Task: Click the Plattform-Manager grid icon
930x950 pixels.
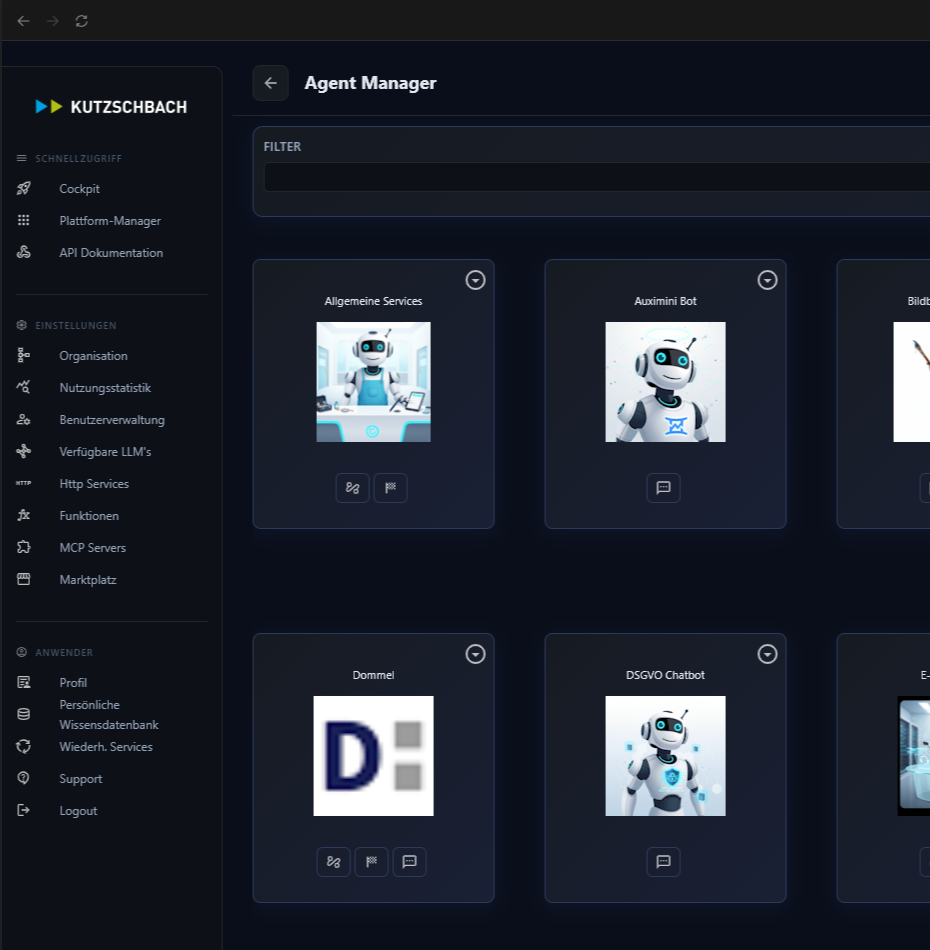Action: point(24,221)
